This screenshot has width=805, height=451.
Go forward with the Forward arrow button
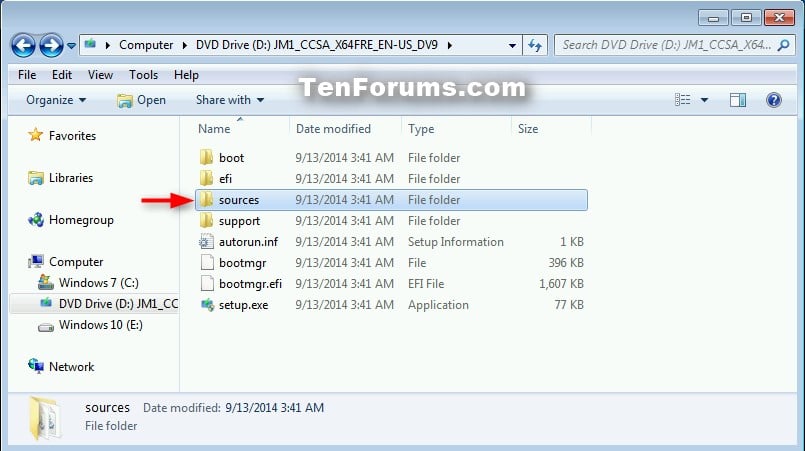(51, 45)
